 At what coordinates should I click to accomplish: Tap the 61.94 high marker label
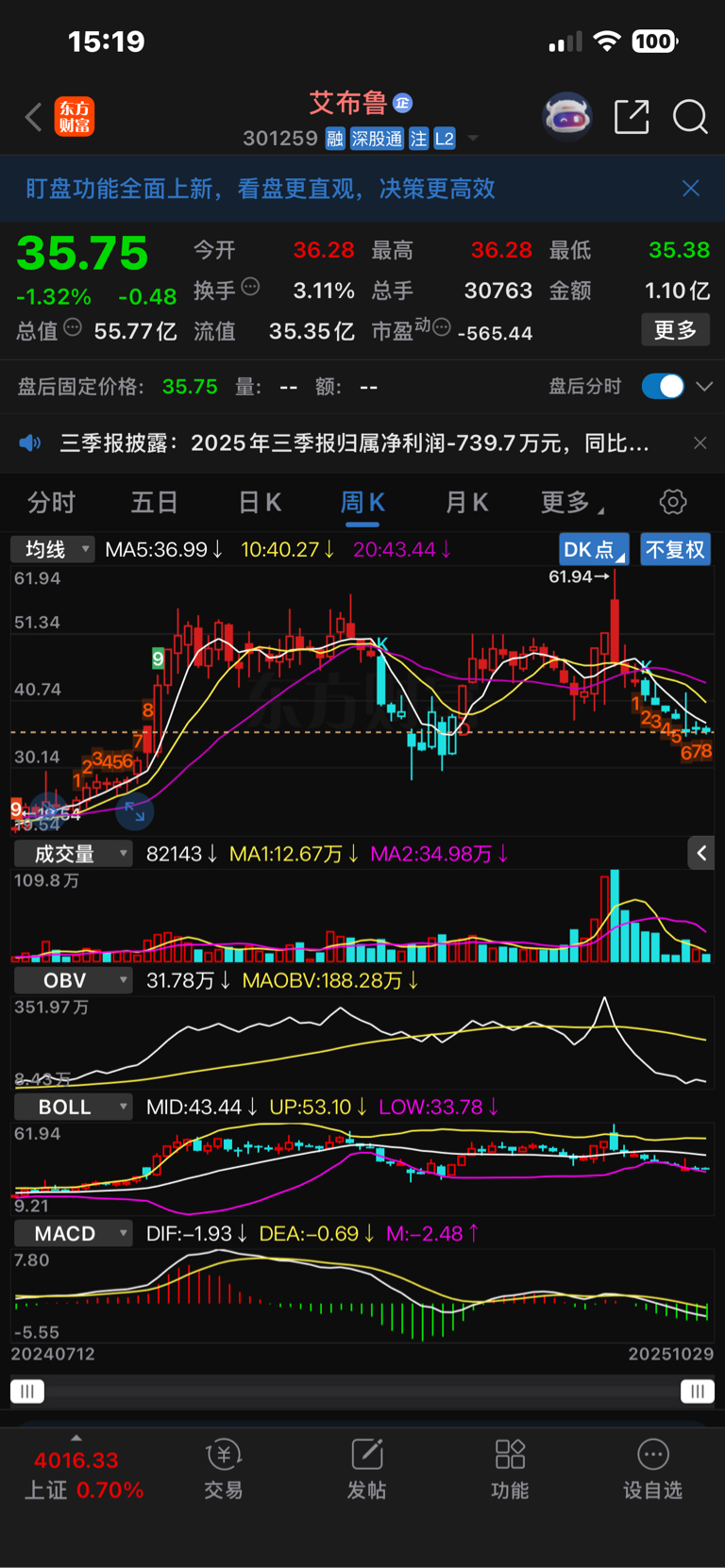point(579,576)
